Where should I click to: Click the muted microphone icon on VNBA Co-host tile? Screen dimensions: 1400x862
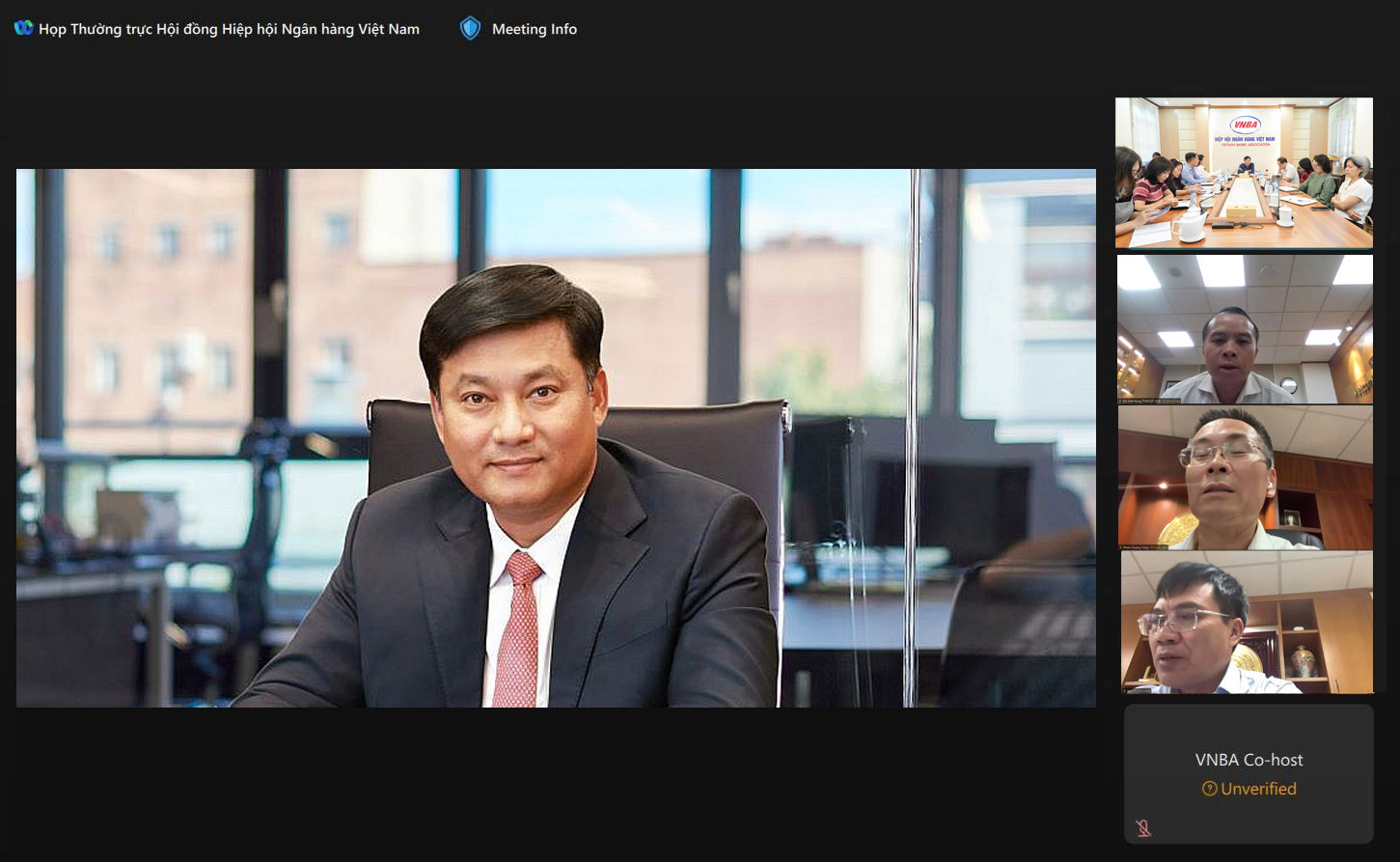[1143, 827]
